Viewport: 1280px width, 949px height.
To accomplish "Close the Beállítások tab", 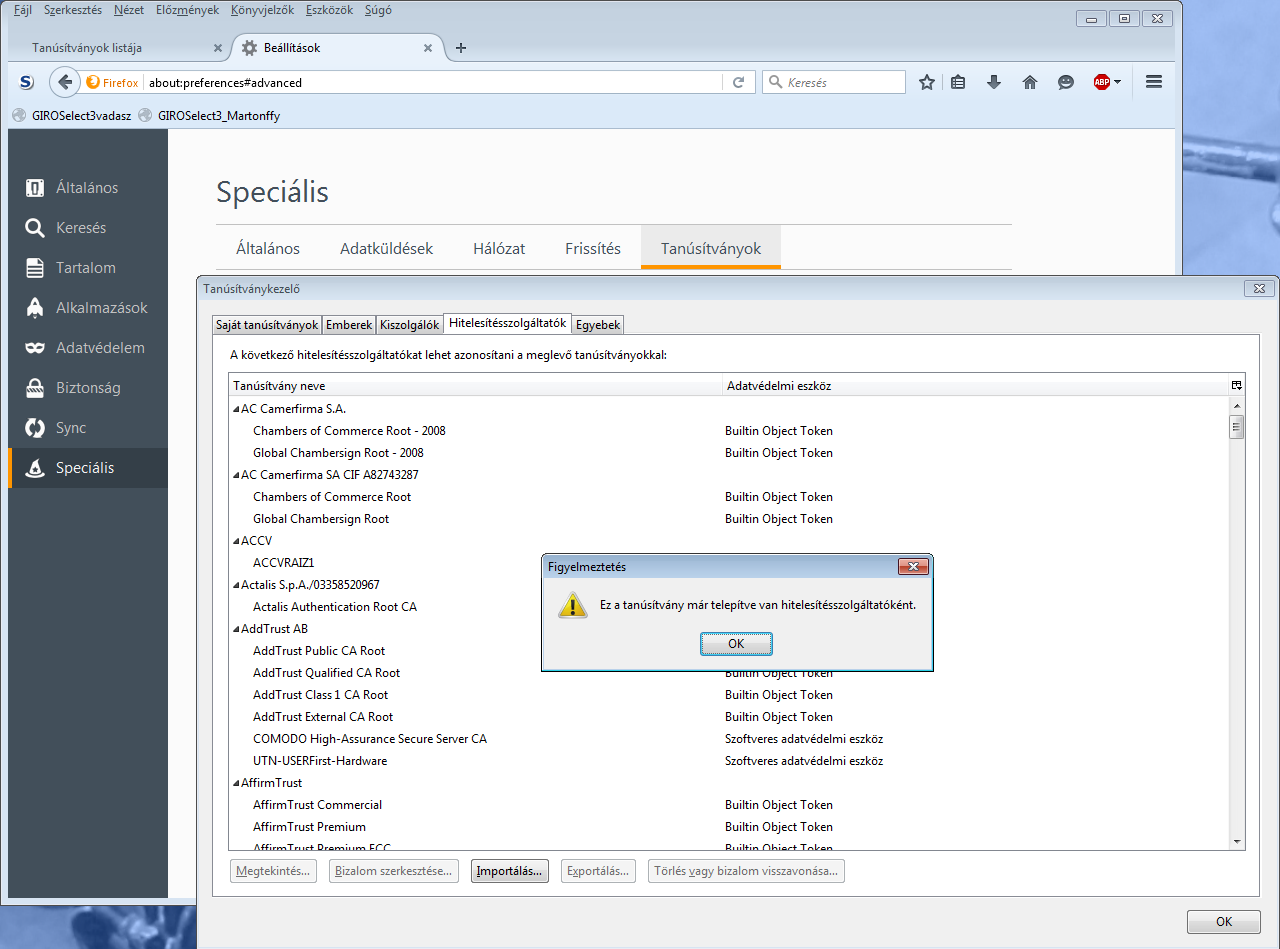I will (x=429, y=48).
